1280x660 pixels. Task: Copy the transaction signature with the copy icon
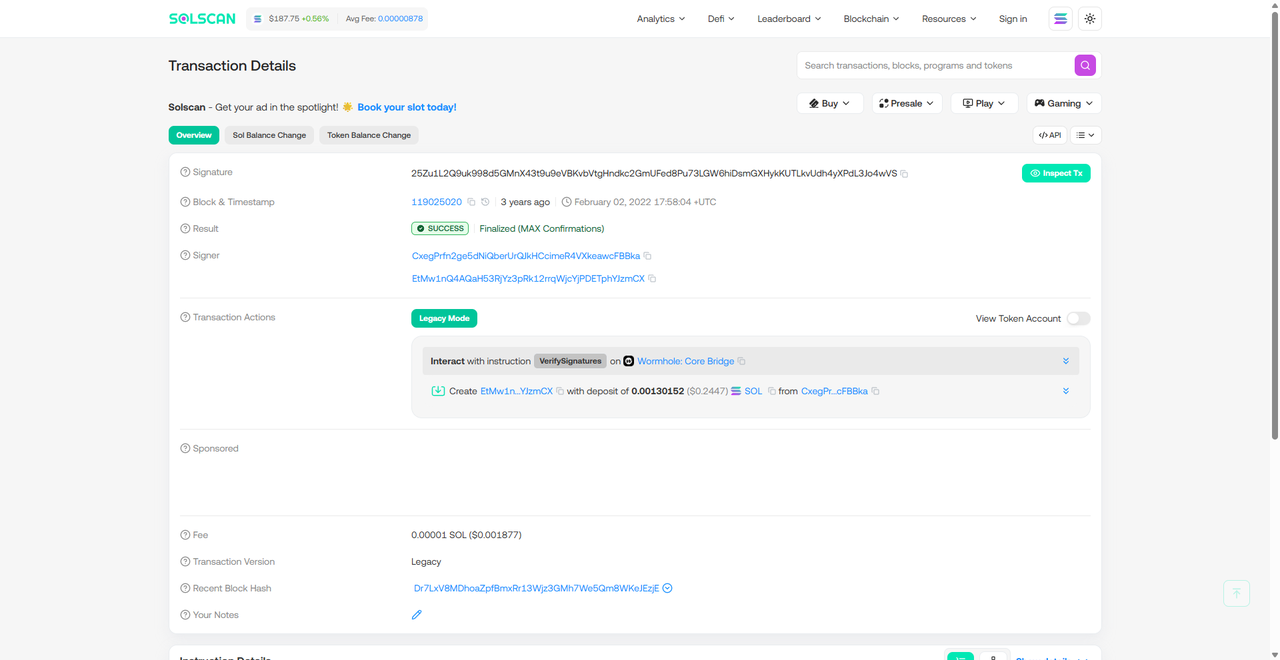click(x=904, y=174)
